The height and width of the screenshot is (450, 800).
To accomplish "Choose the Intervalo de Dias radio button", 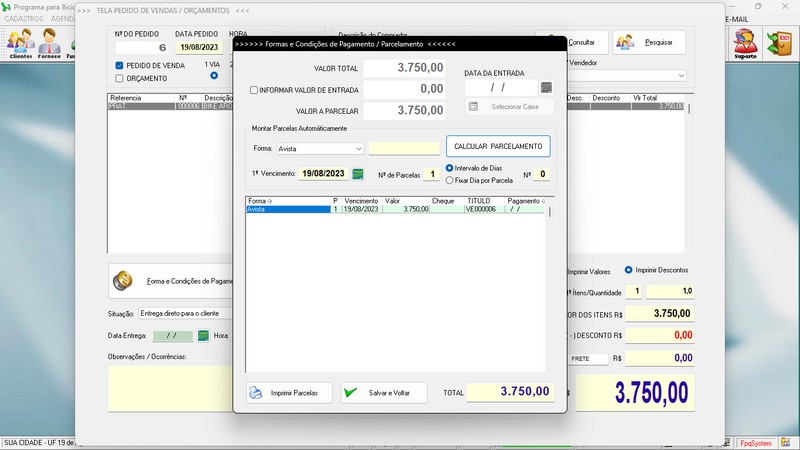I will (450, 168).
